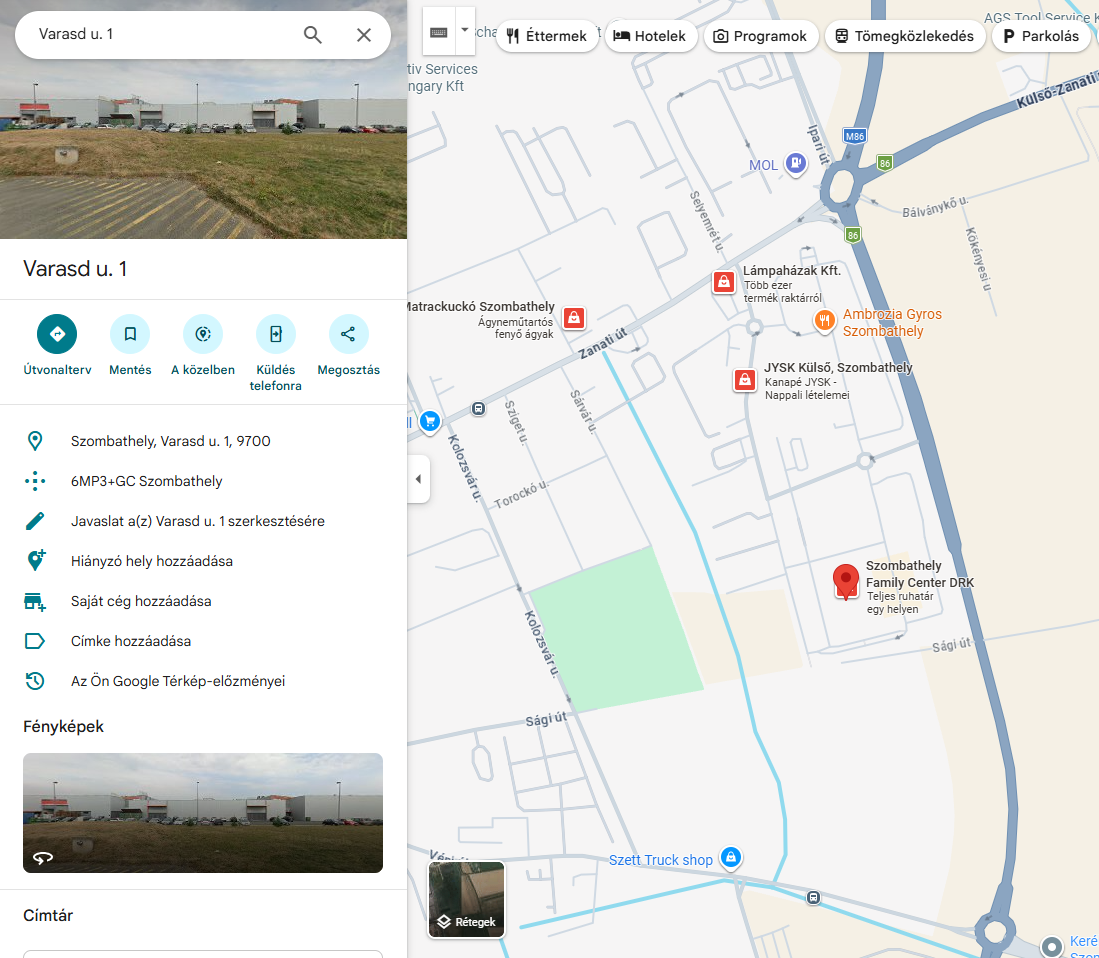Search nearby with A közelben icon
The image size is (1099, 958).
click(203, 334)
